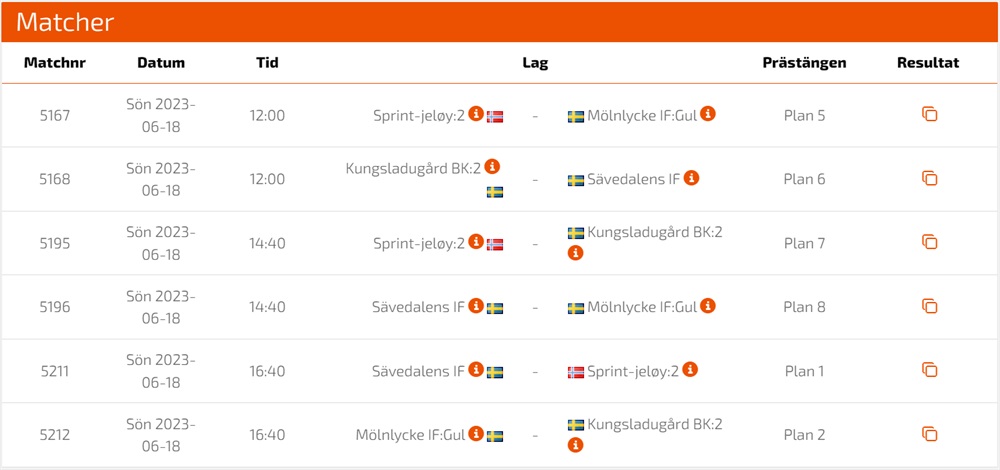Click the Datum column header
This screenshot has width=1000, height=470.
coord(161,62)
